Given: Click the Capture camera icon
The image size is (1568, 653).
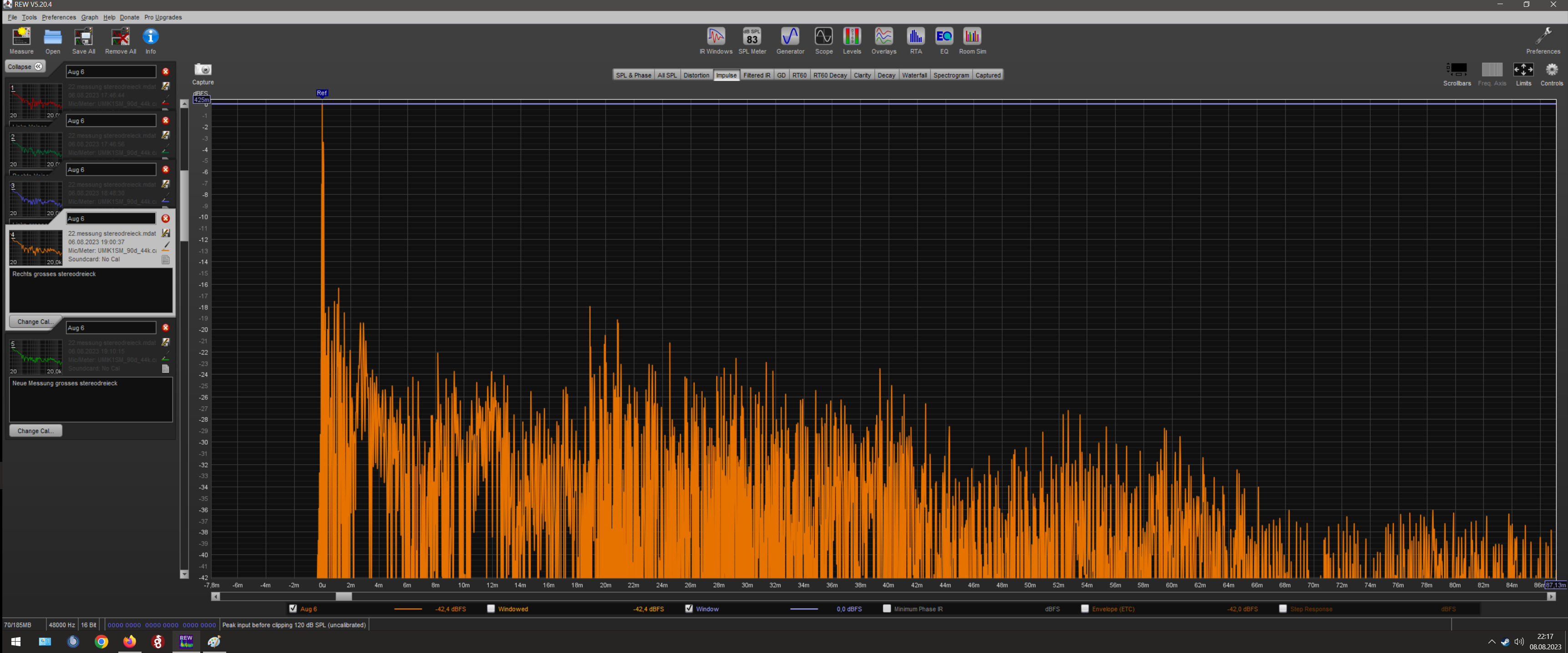Looking at the screenshot, I should 203,70.
